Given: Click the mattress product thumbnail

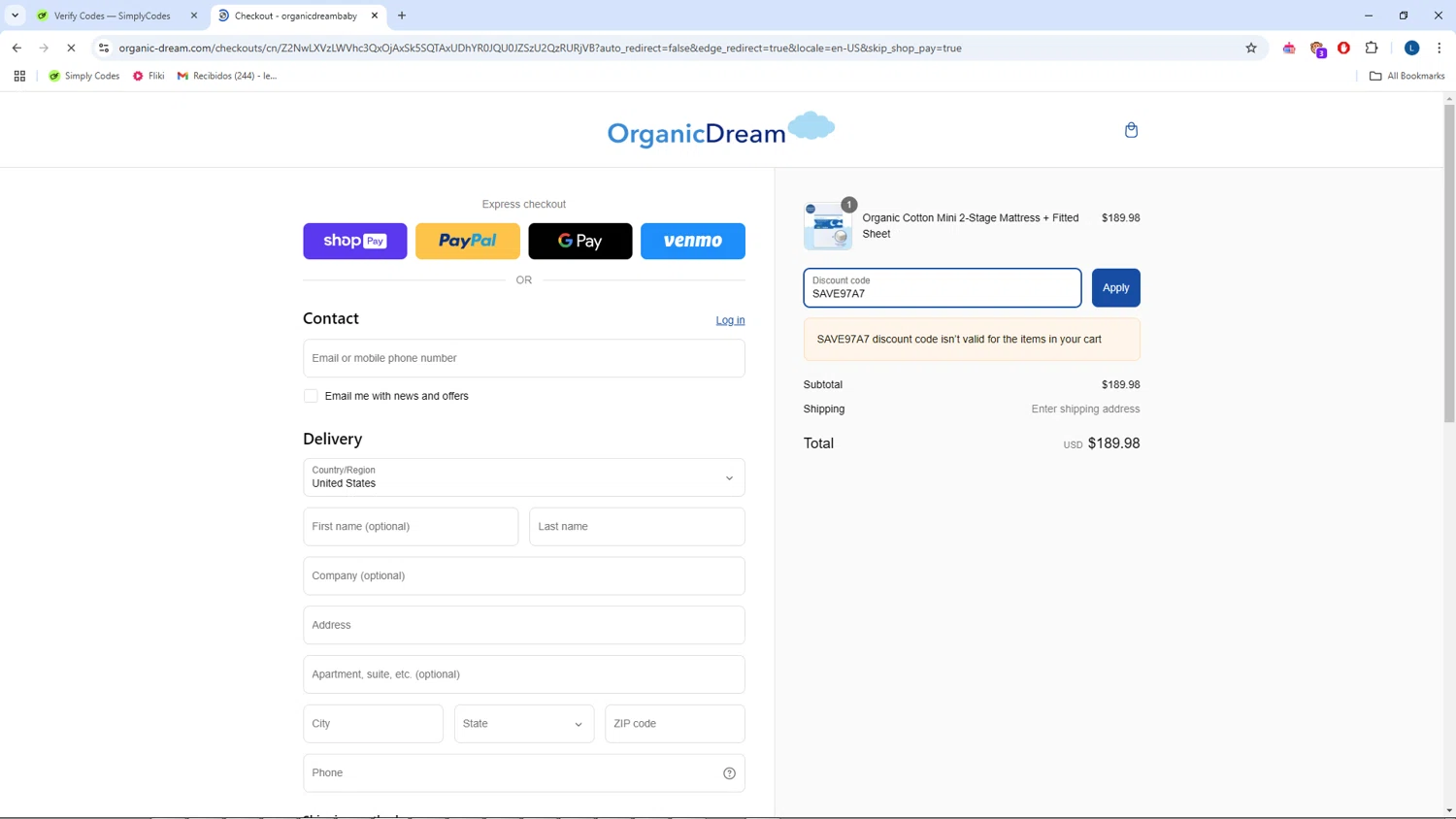Looking at the screenshot, I should coord(827,226).
